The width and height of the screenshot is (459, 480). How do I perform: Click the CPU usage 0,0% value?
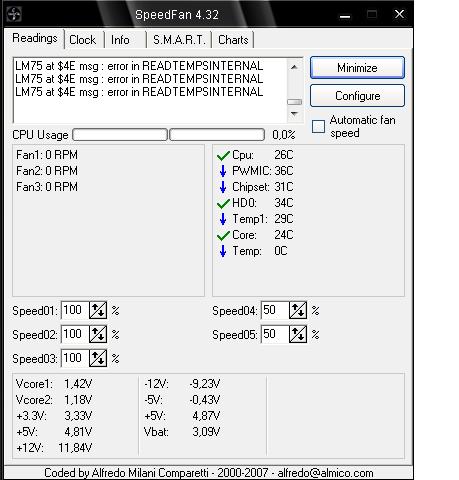[284, 135]
